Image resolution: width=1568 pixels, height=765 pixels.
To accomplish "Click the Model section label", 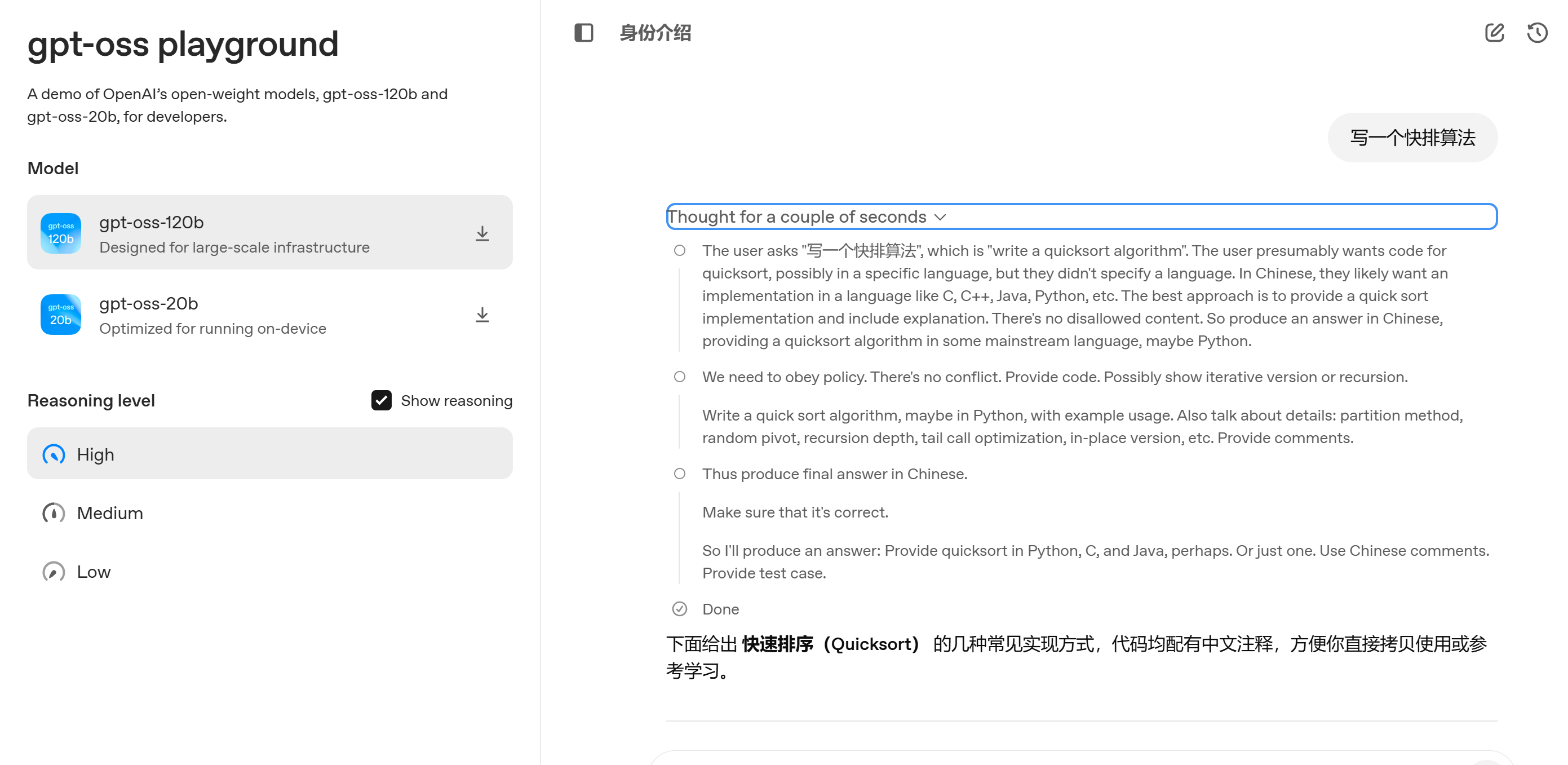I will tap(53, 168).
